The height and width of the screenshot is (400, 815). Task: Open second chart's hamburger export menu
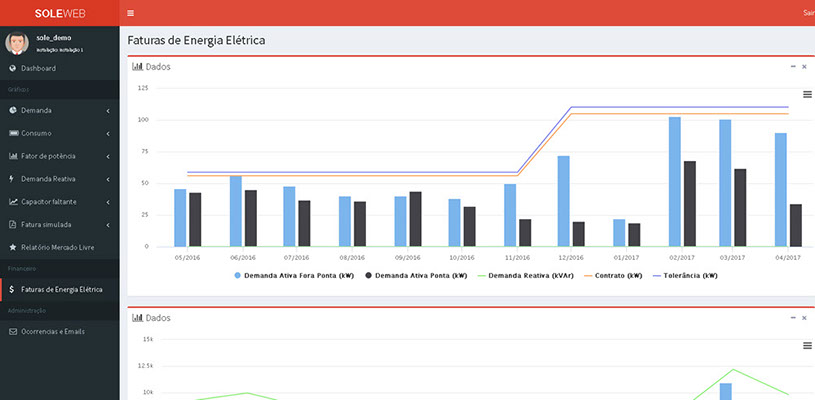tap(807, 345)
